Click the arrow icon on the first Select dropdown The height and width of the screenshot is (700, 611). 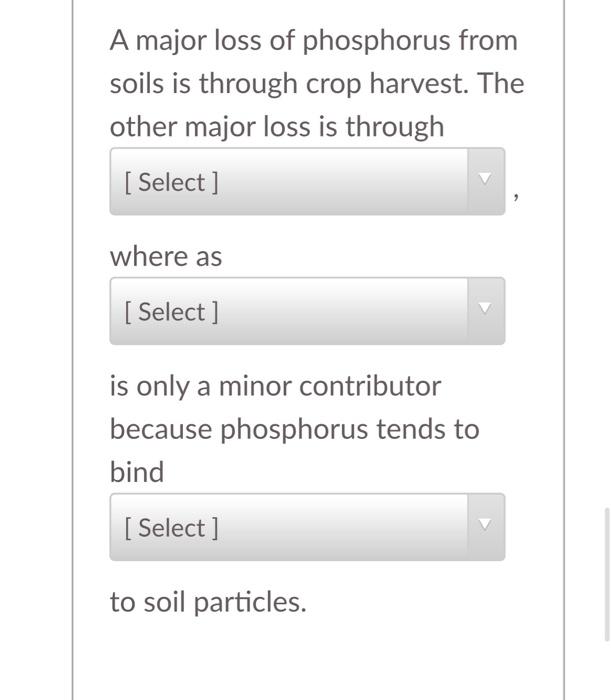pyautogui.click(x=485, y=180)
